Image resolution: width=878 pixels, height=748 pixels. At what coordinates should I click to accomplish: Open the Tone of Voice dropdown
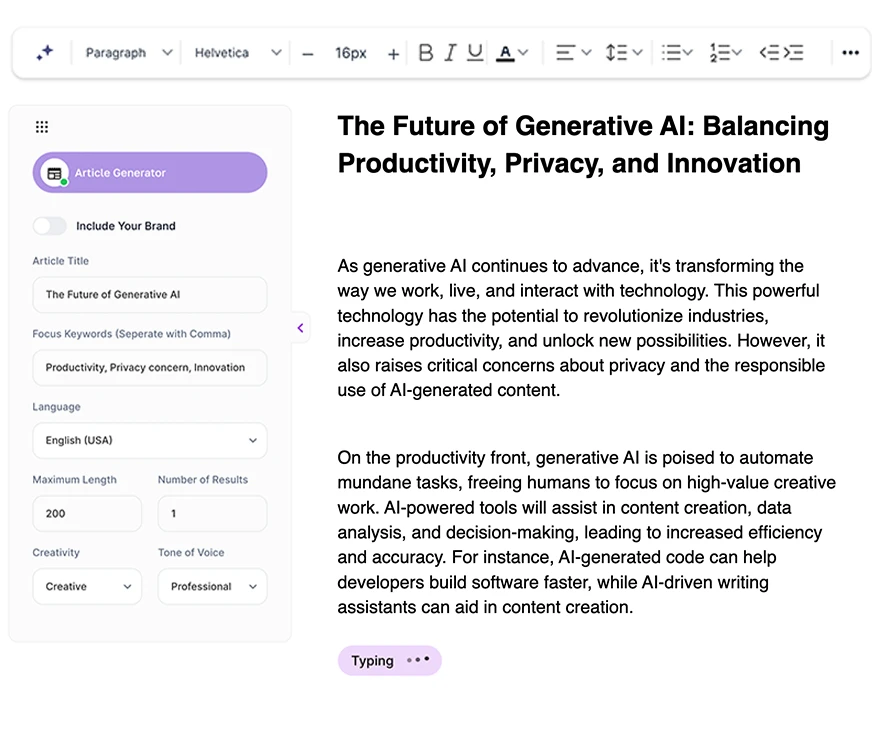[212, 587]
